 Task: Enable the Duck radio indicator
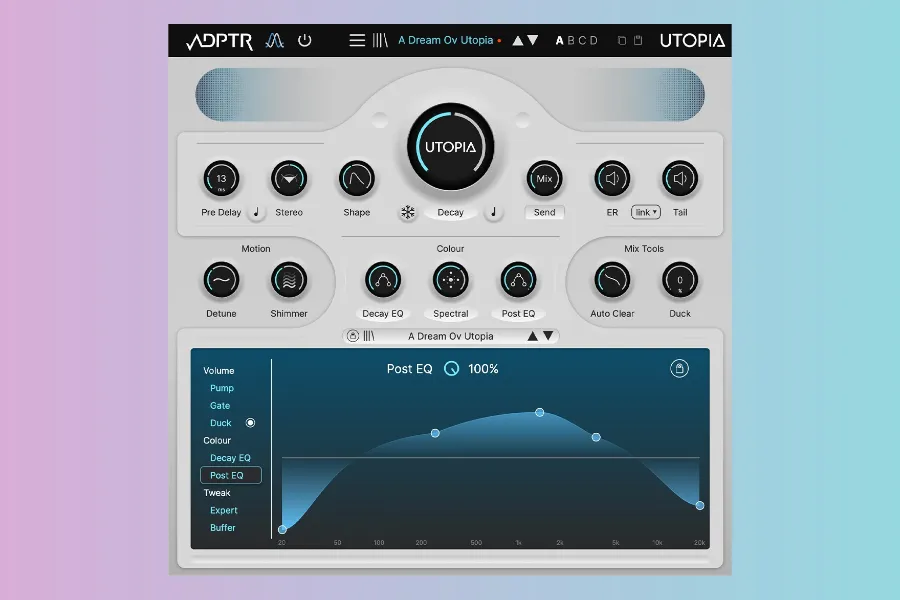[251, 423]
